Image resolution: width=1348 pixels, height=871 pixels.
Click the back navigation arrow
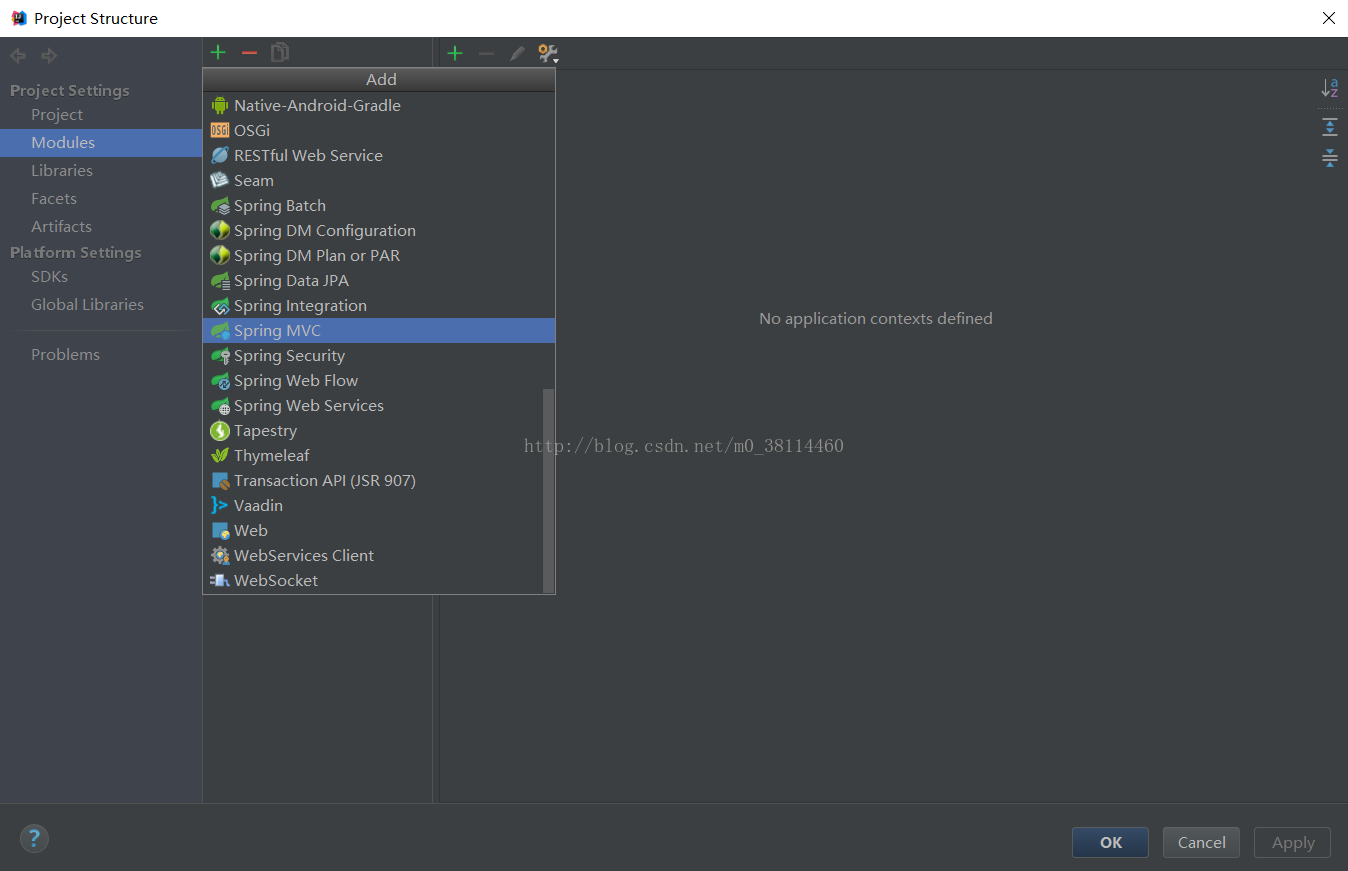click(18, 56)
